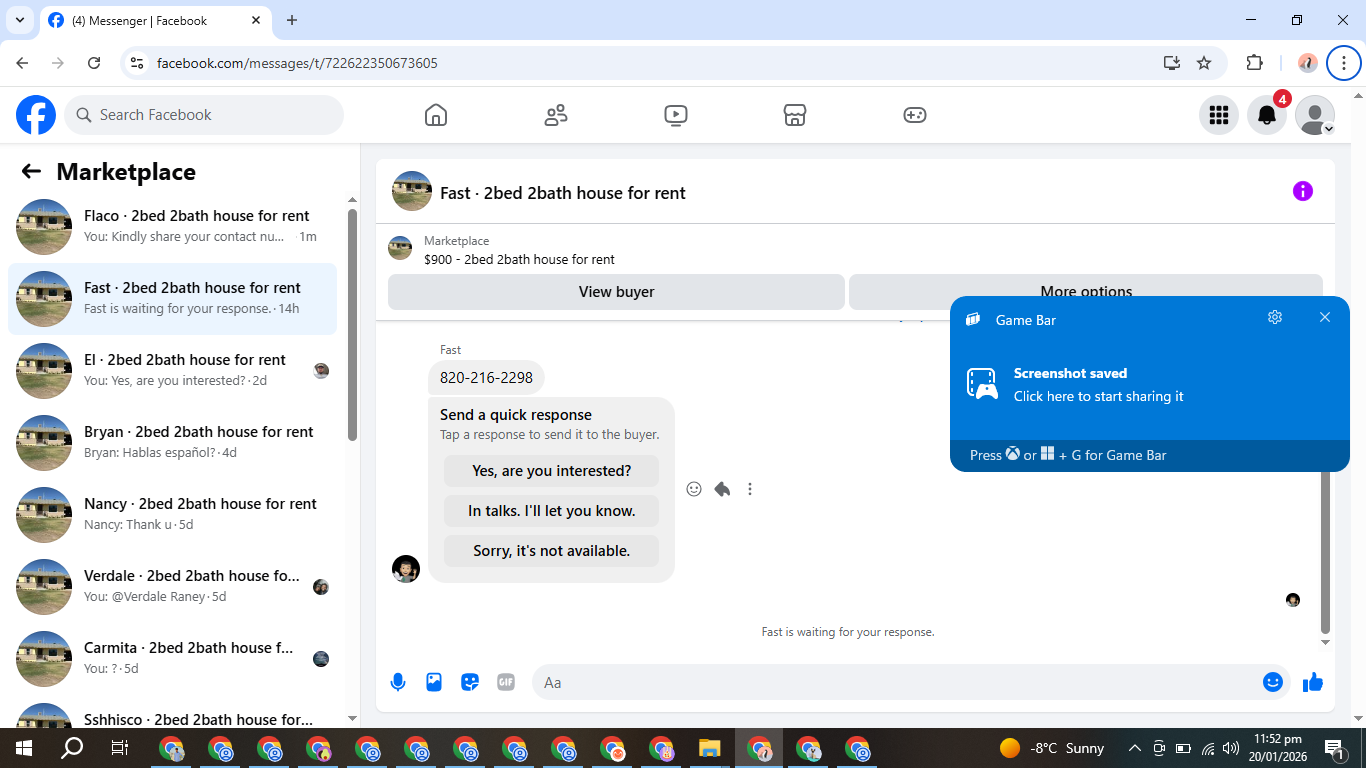Open Chrome's three-dot menu
The height and width of the screenshot is (768, 1366).
1343,63
